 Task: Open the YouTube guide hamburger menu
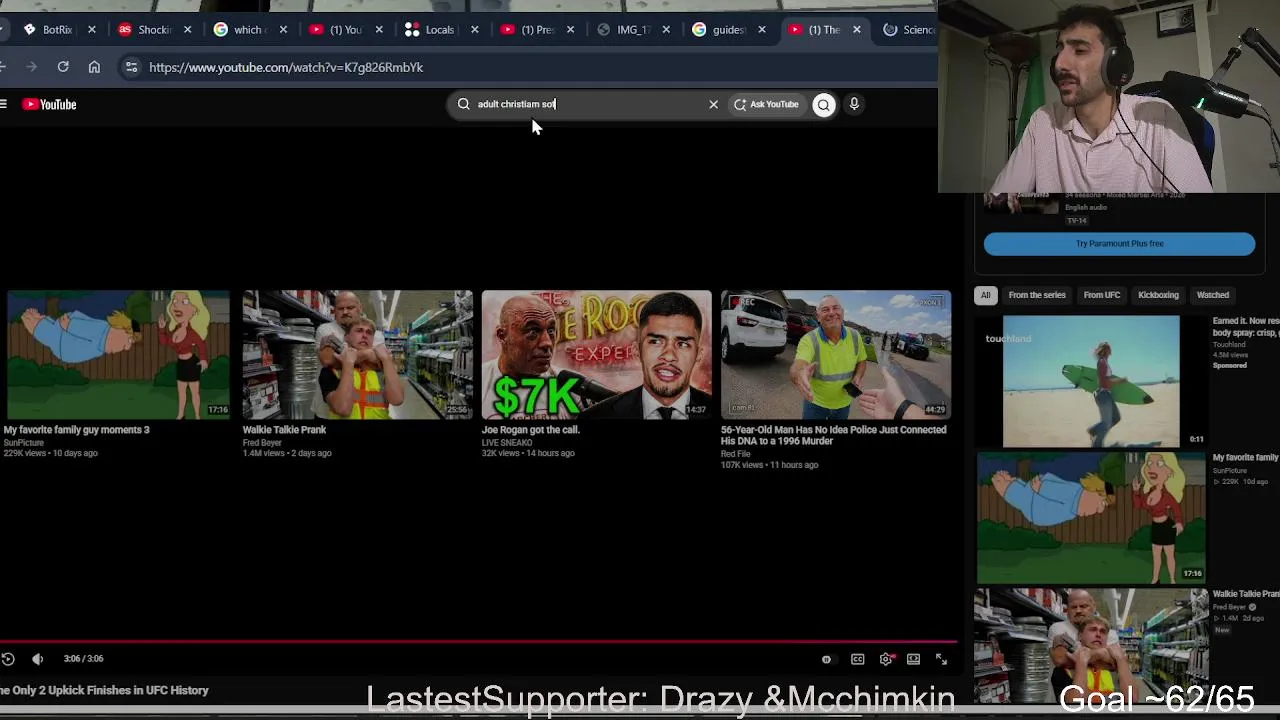pyautogui.click(x=4, y=104)
